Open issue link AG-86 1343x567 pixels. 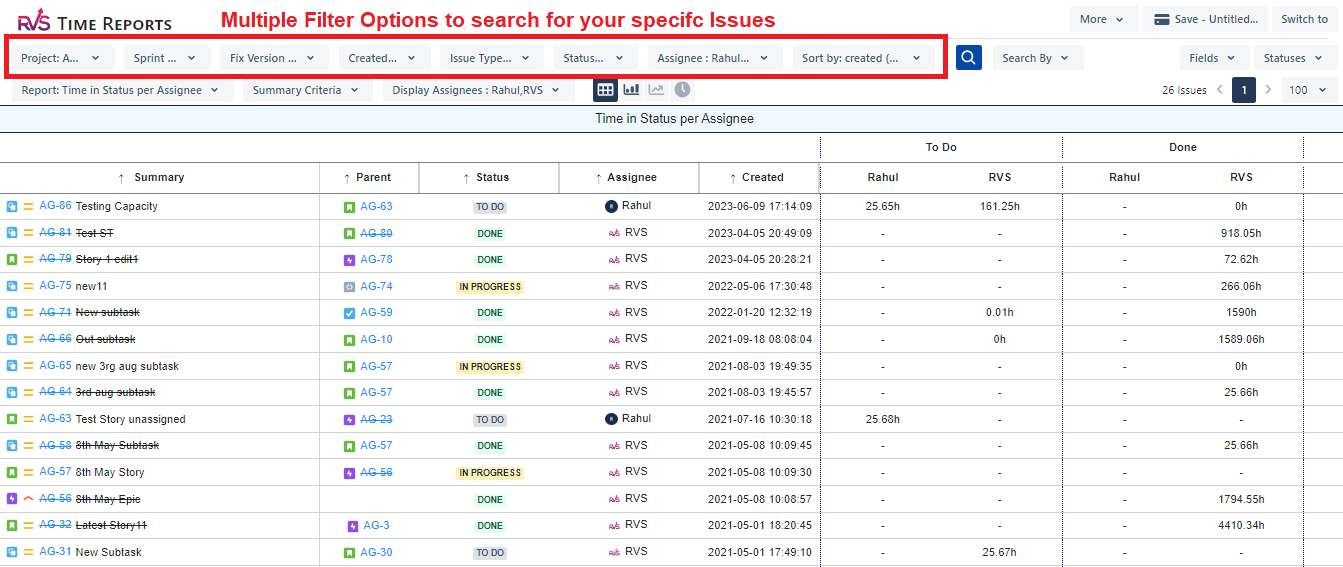(55, 206)
